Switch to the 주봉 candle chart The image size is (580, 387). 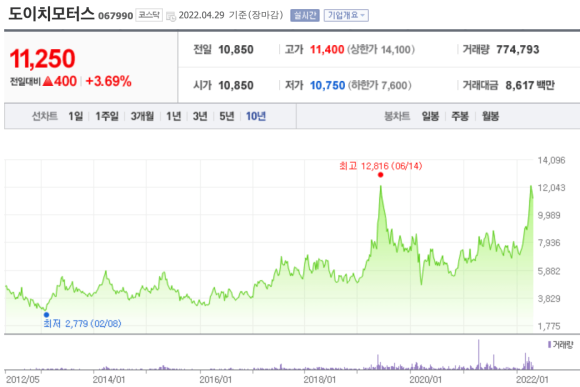[460, 116]
